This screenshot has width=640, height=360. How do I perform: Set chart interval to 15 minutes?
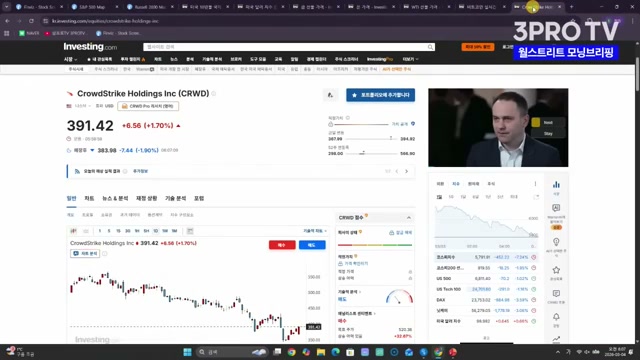[x=118, y=231]
